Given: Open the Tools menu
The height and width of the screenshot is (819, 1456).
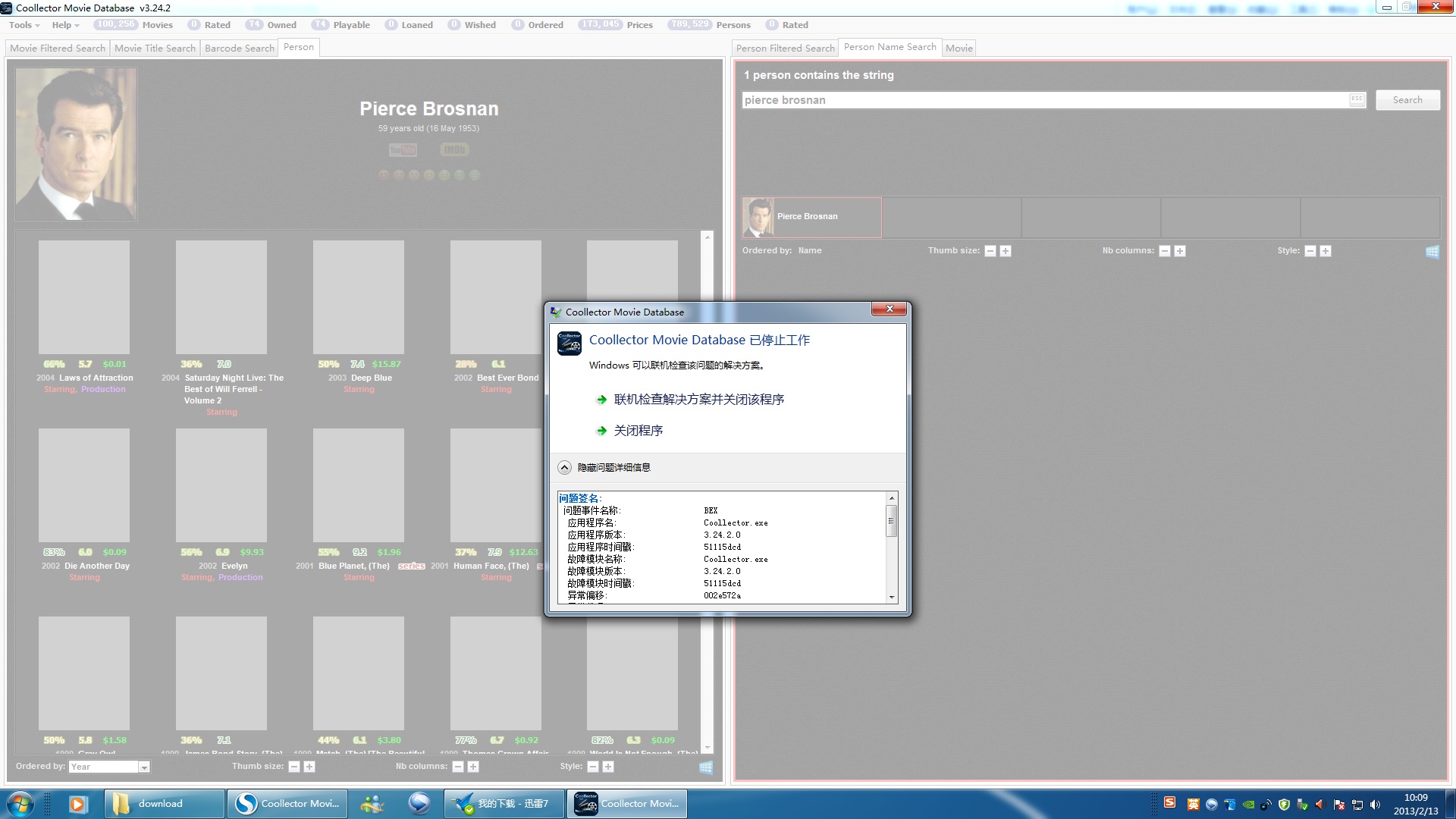Looking at the screenshot, I should pos(24,25).
